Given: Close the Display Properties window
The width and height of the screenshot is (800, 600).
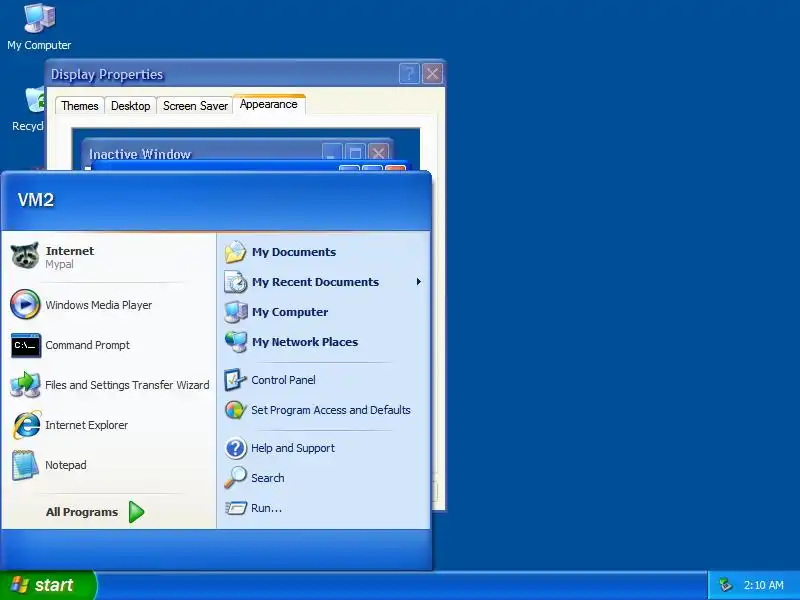Looking at the screenshot, I should click(433, 74).
